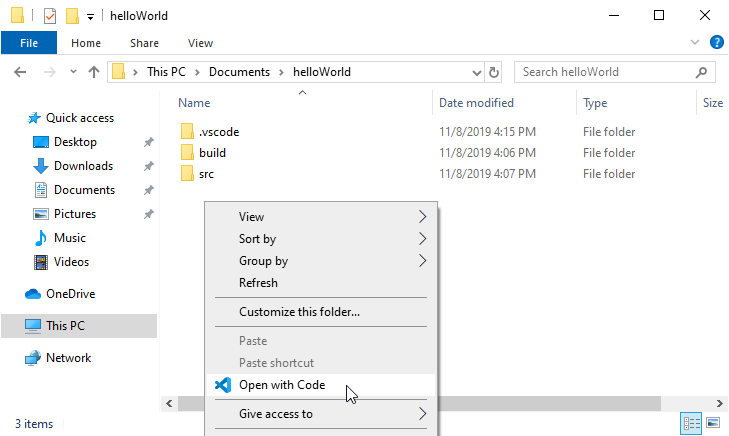Choose Customize this folder option
This screenshot has height=436, width=729.
click(299, 311)
